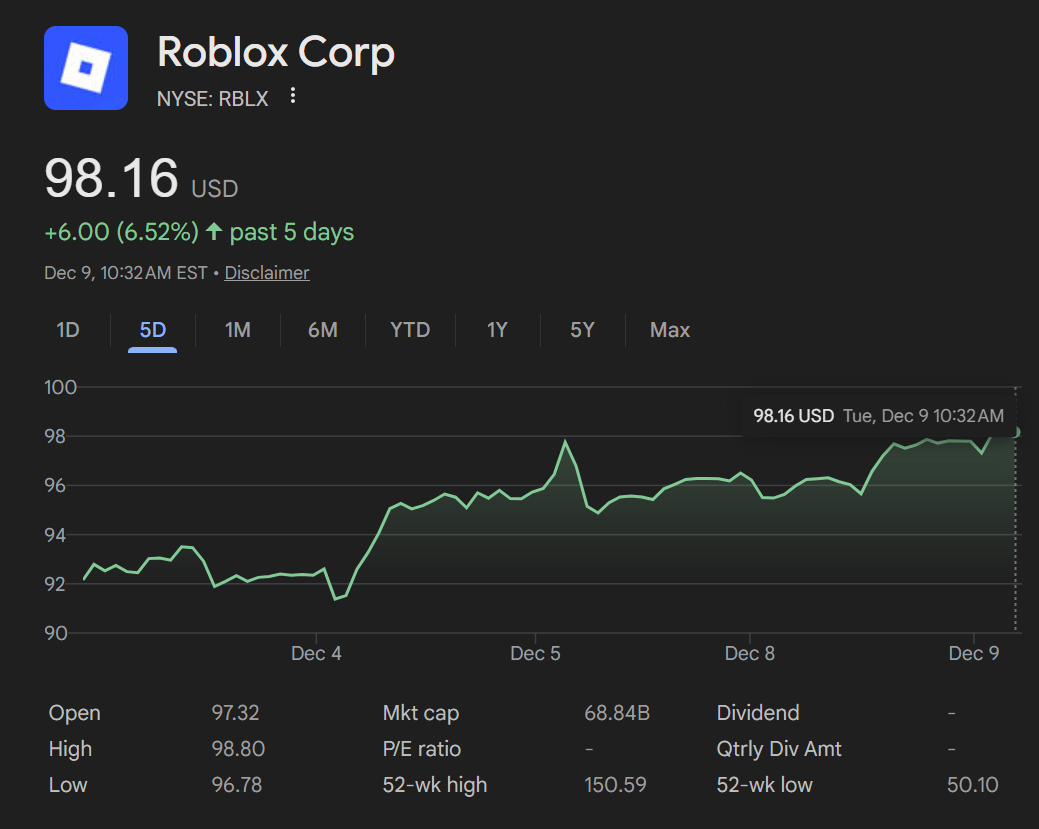This screenshot has height=829, width=1039.
Task: Click the chart data point at Dec 9
Action: pos(1016,433)
